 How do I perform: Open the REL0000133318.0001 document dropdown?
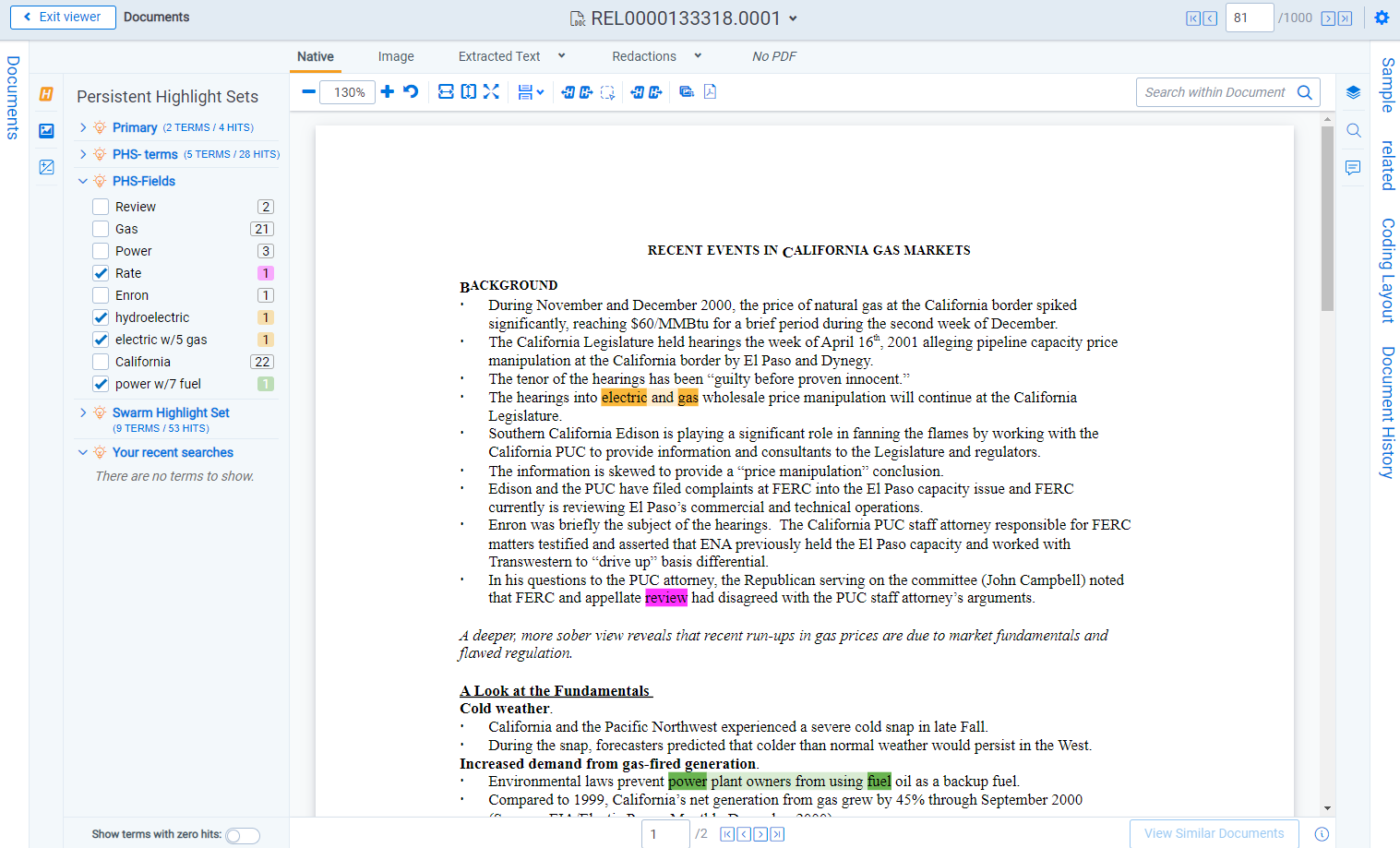click(x=794, y=18)
